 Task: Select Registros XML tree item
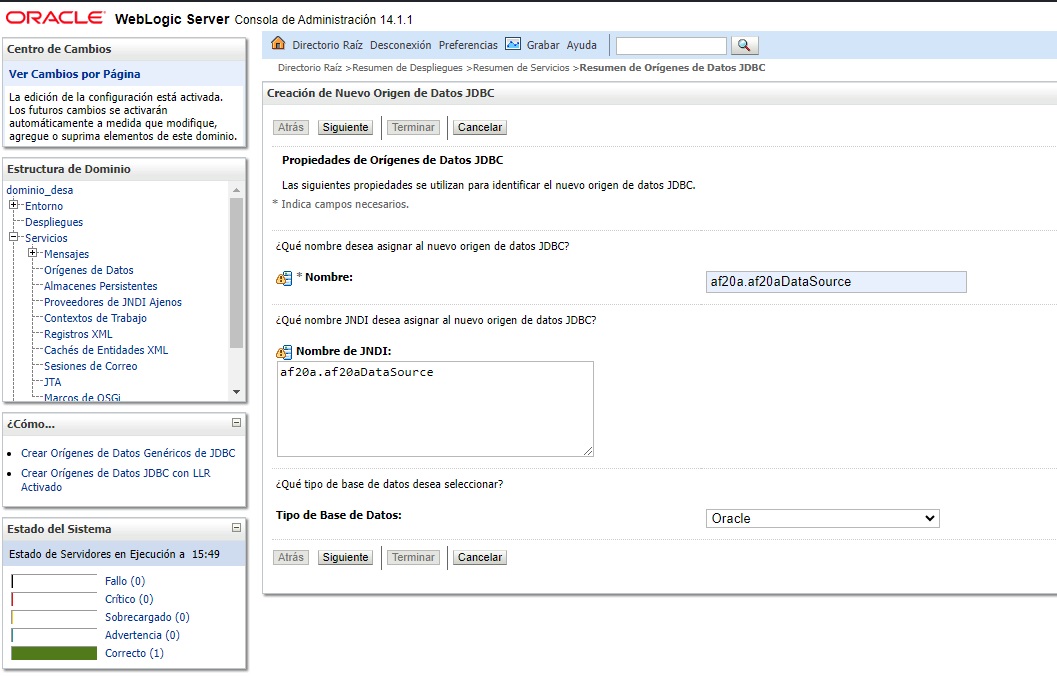[78, 334]
